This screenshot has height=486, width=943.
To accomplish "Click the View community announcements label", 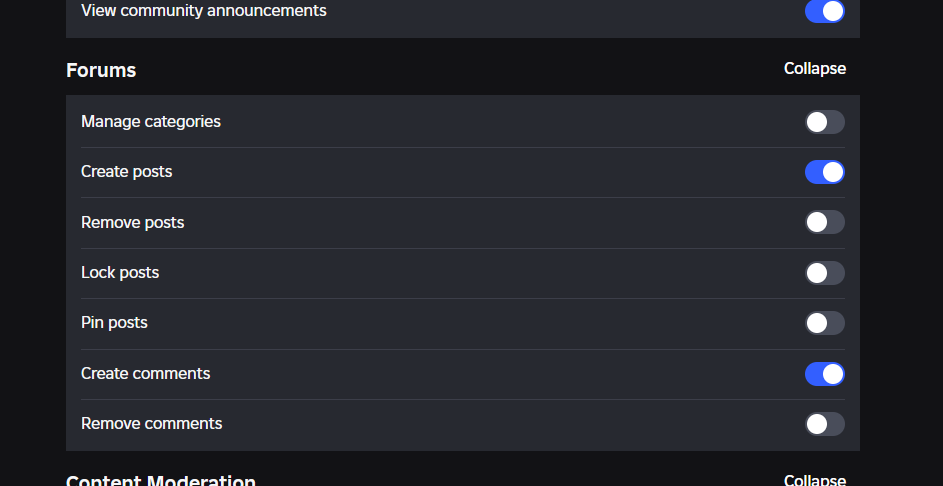I will pyautogui.click(x=204, y=11).
